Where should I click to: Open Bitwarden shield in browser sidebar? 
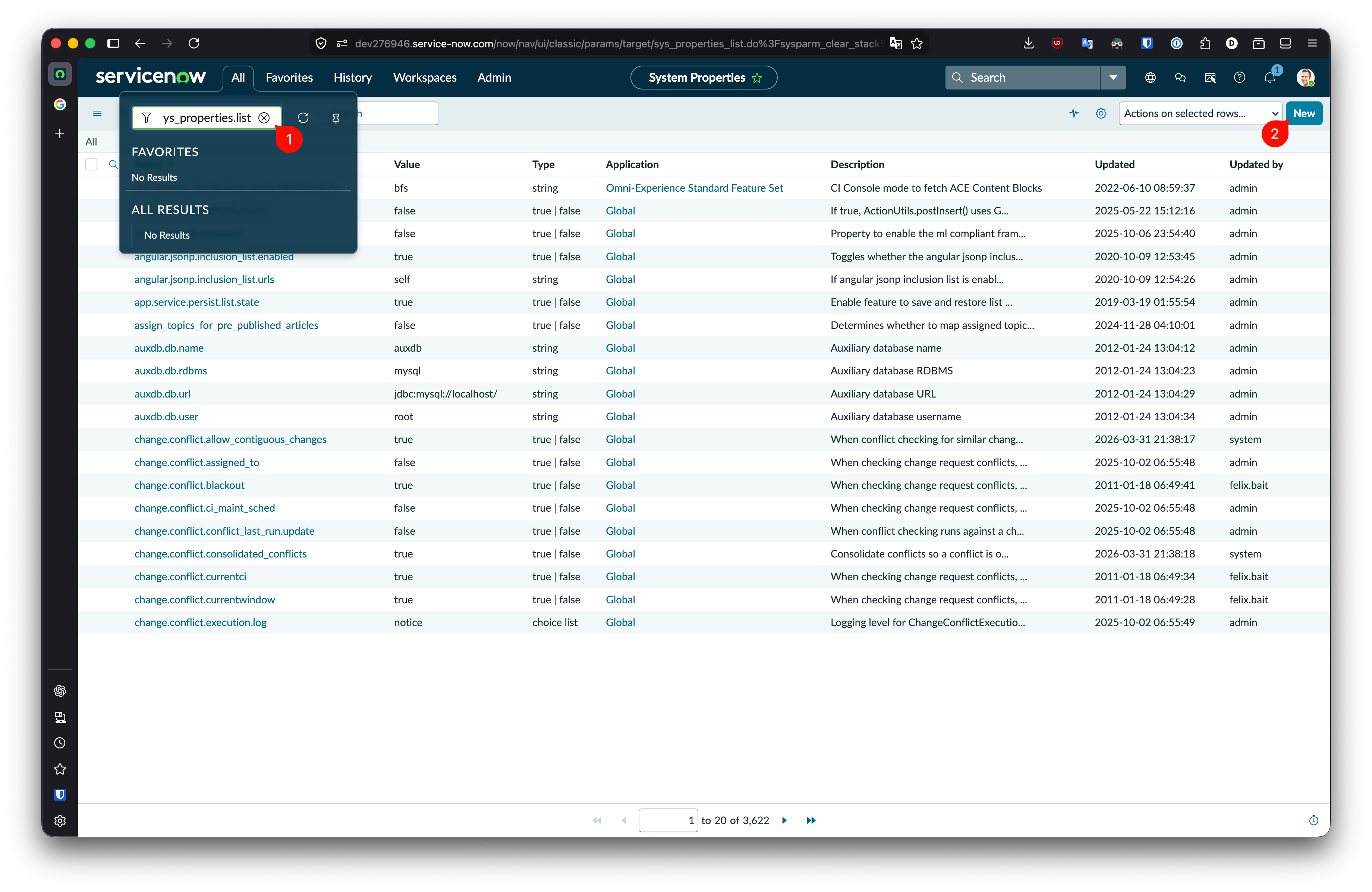pos(60,795)
